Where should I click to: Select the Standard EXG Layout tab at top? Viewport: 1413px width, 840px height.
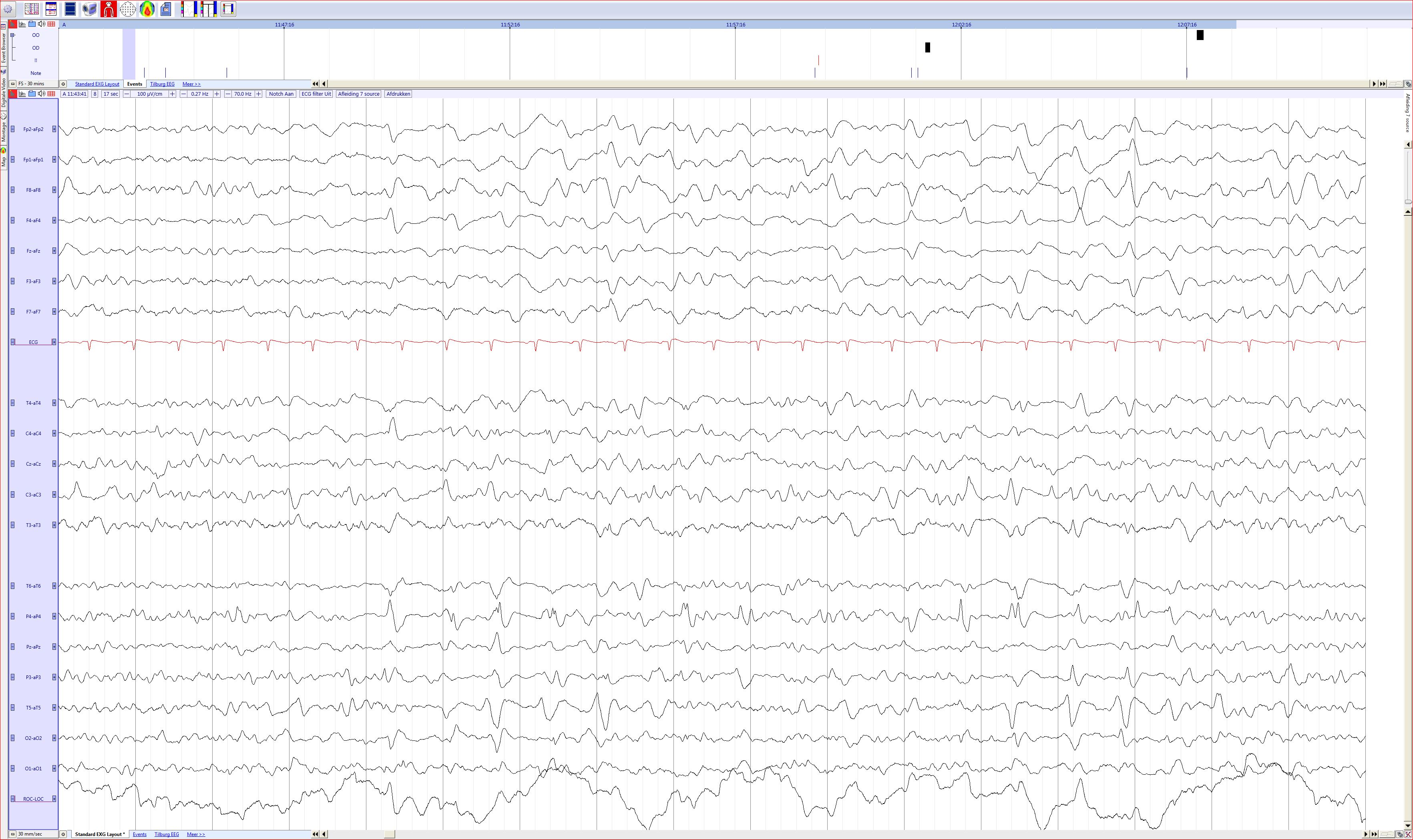click(x=97, y=84)
